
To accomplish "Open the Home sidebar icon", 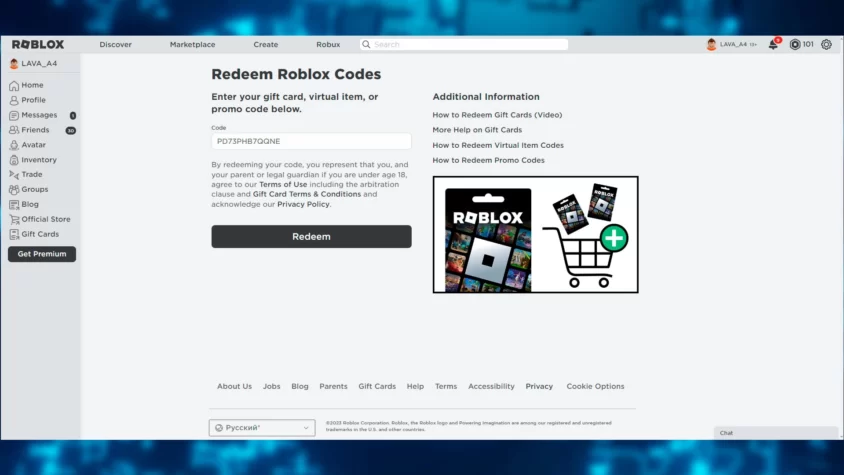I will pyautogui.click(x=14, y=85).
